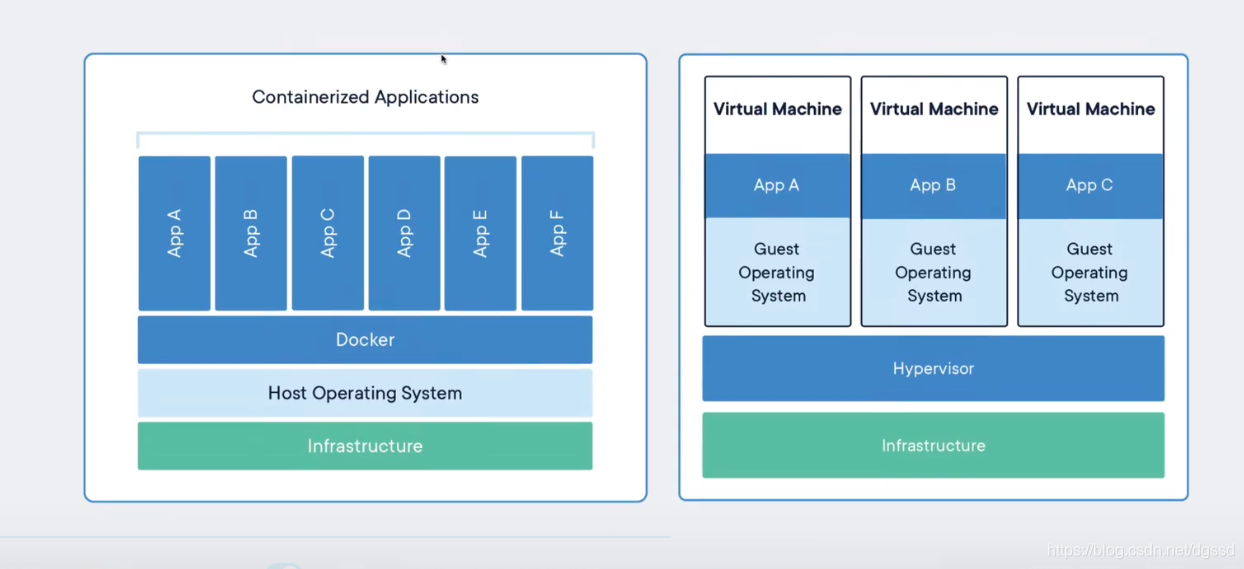Select the App C block inside the Virtual Machine

coord(1091,185)
